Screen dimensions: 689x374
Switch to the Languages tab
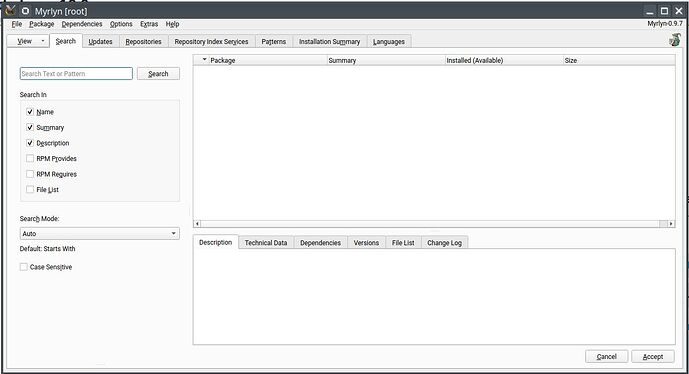click(389, 42)
